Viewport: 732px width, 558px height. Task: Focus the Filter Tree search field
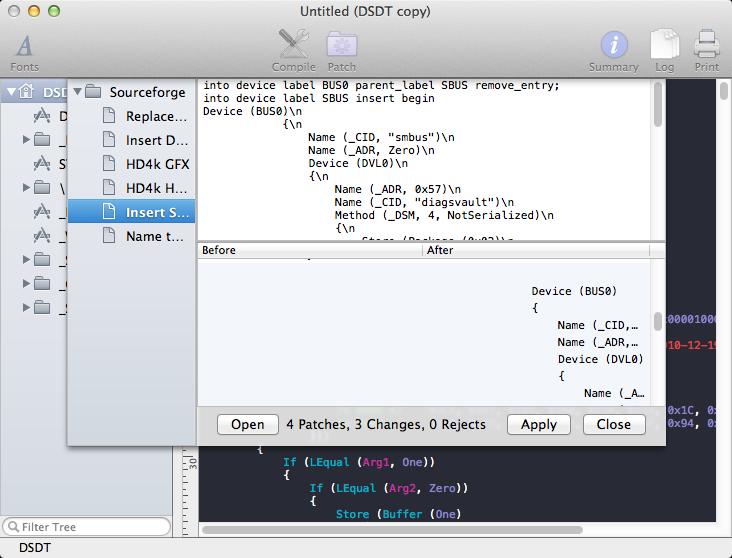pos(86,527)
